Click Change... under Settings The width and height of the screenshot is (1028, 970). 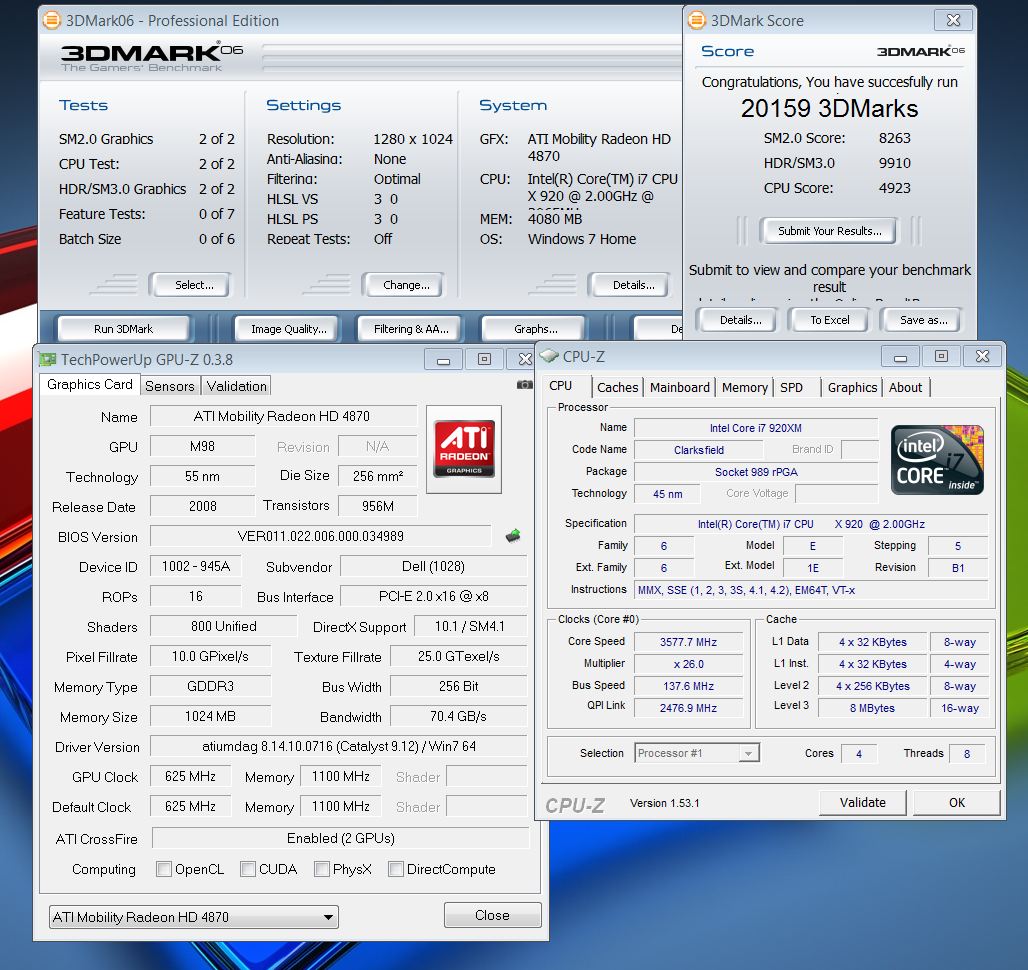point(406,285)
